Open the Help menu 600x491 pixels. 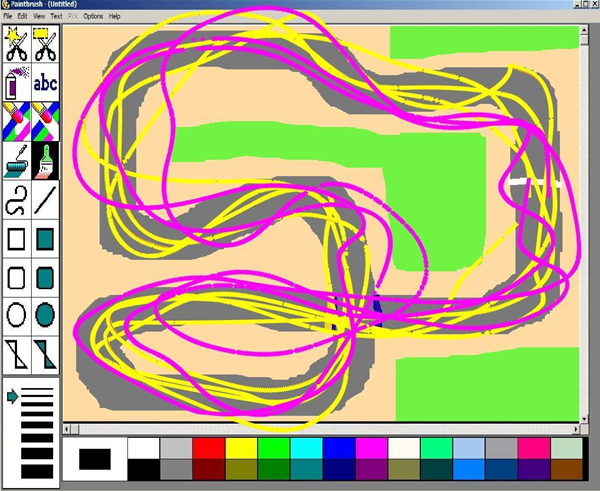[114, 17]
